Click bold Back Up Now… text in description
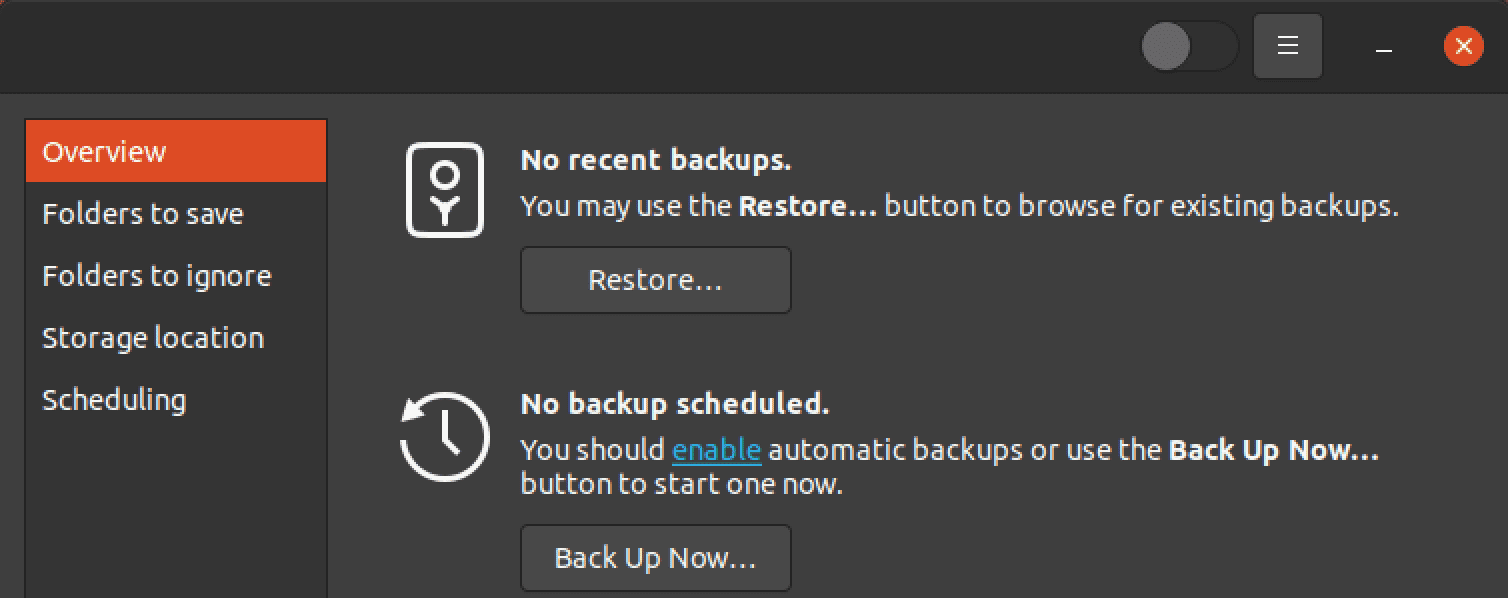Image resolution: width=1508 pixels, height=598 pixels. 1273,450
